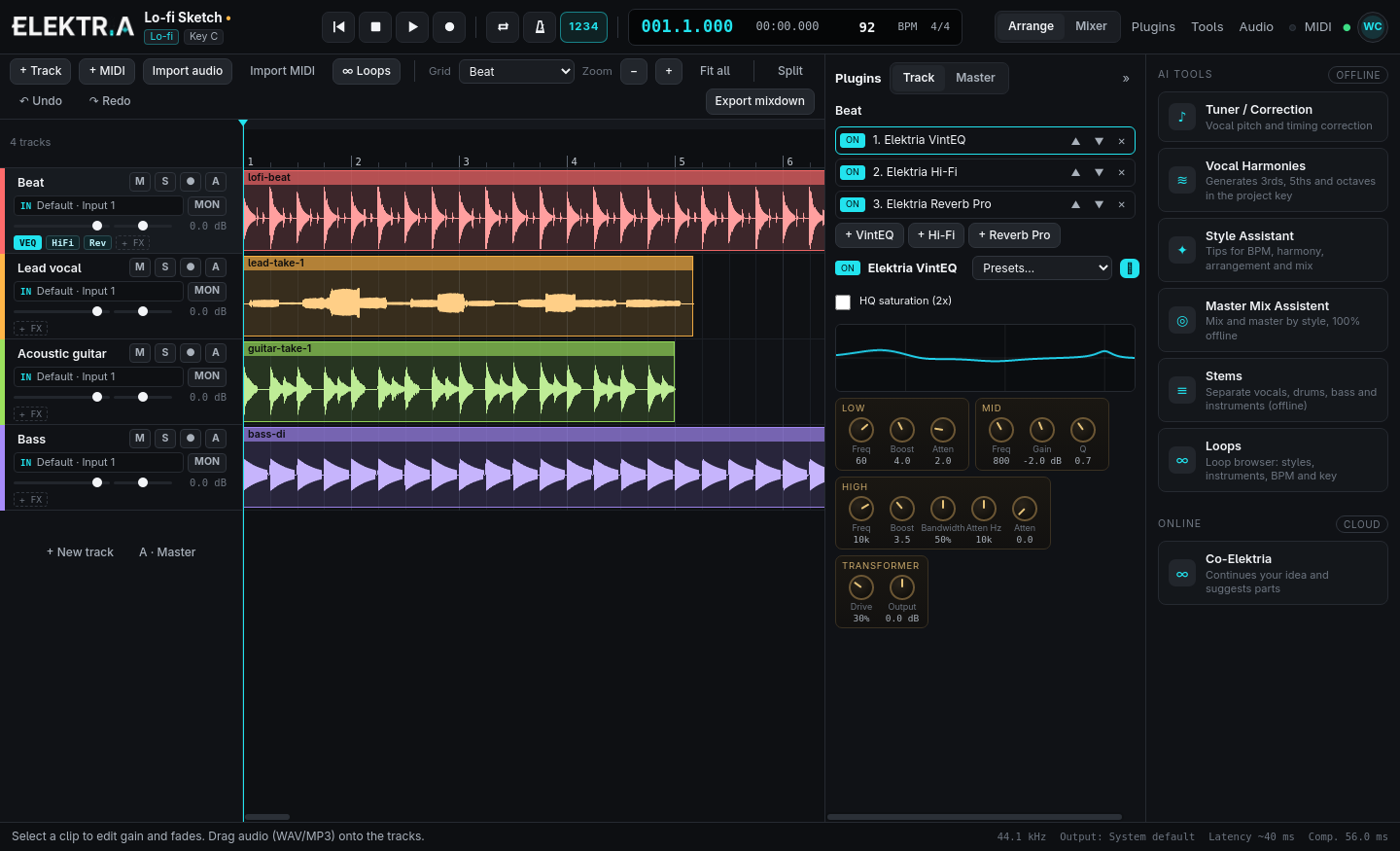Open the Grid Beat dropdown
1400x851 pixels.
[x=516, y=71]
